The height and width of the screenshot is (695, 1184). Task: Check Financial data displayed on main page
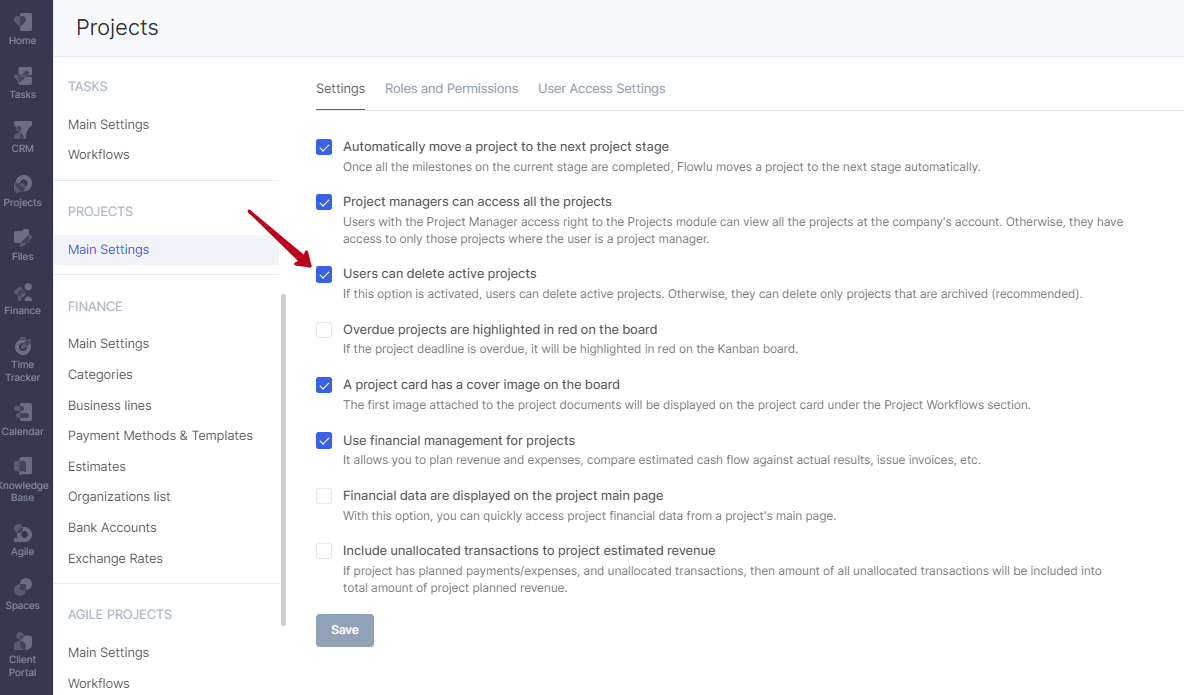coord(324,496)
